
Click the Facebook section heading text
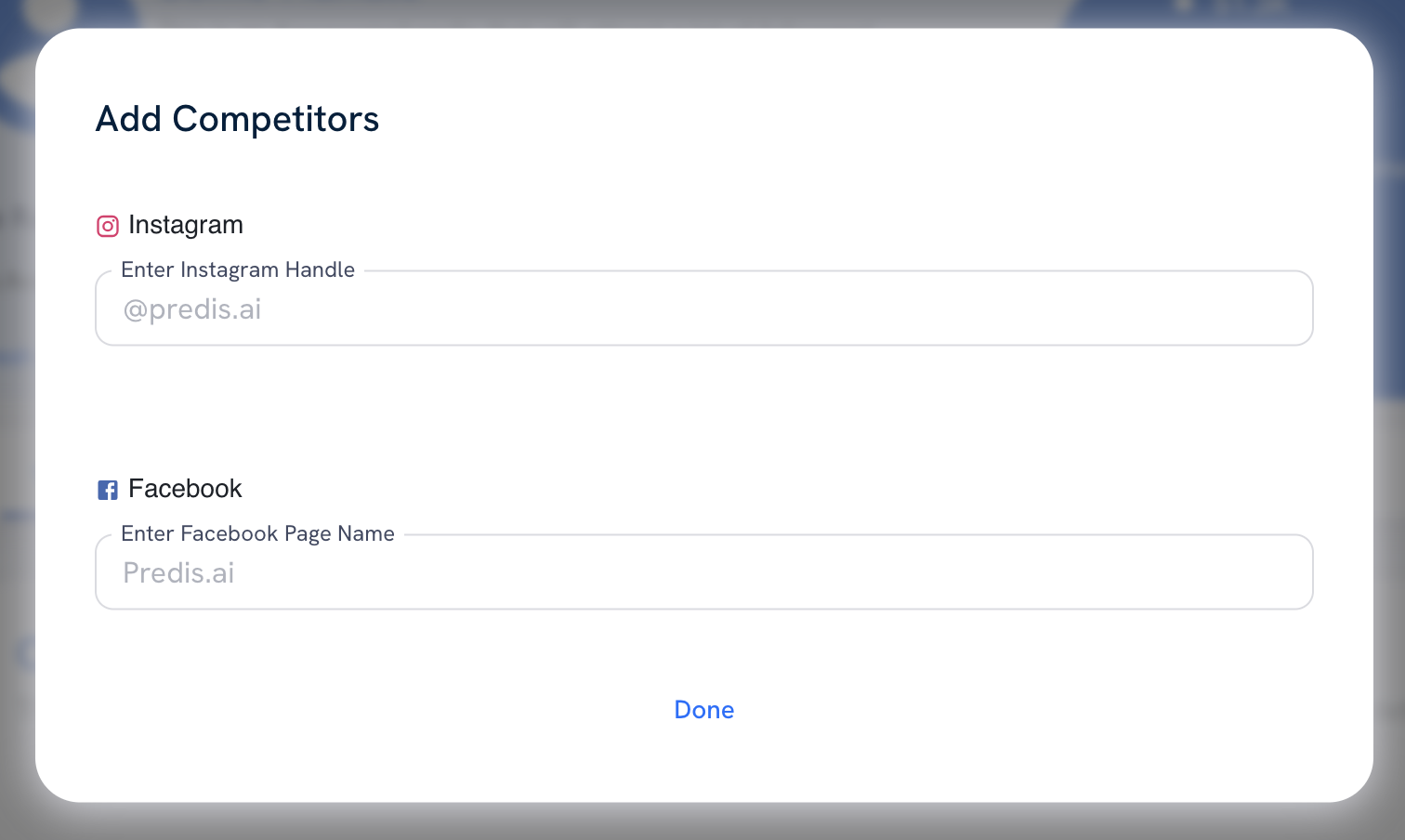click(186, 489)
